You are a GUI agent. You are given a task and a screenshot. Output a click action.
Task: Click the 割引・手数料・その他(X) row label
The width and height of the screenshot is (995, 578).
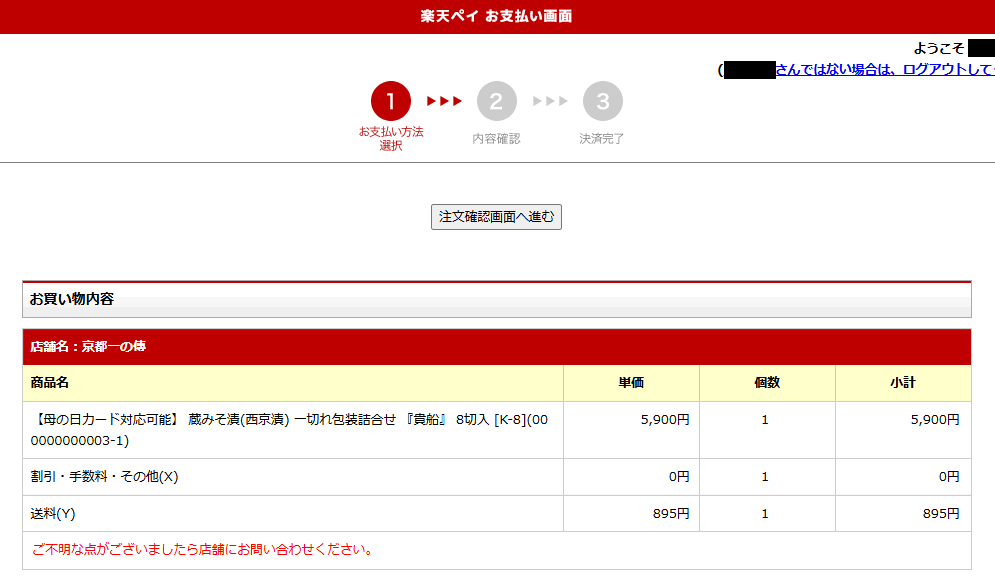[105, 477]
